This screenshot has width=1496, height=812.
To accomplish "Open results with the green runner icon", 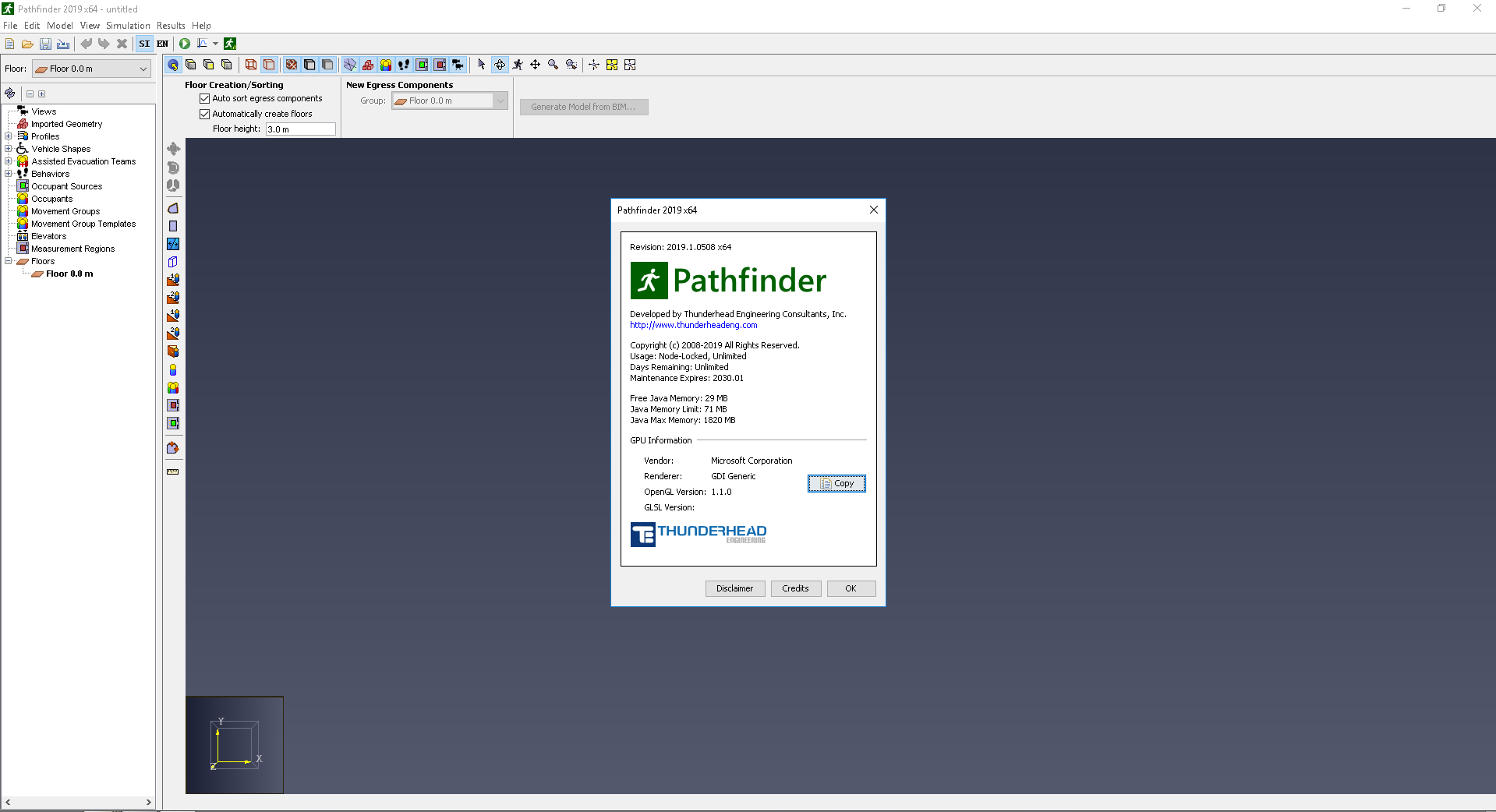I will coord(230,44).
